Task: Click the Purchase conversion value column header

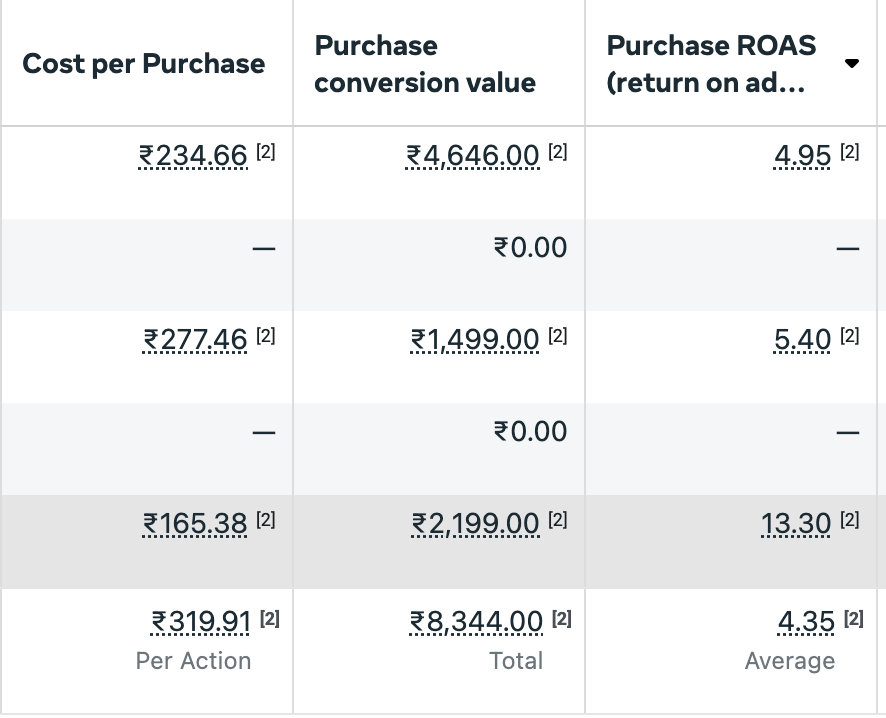Action: [x=424, y=64]
